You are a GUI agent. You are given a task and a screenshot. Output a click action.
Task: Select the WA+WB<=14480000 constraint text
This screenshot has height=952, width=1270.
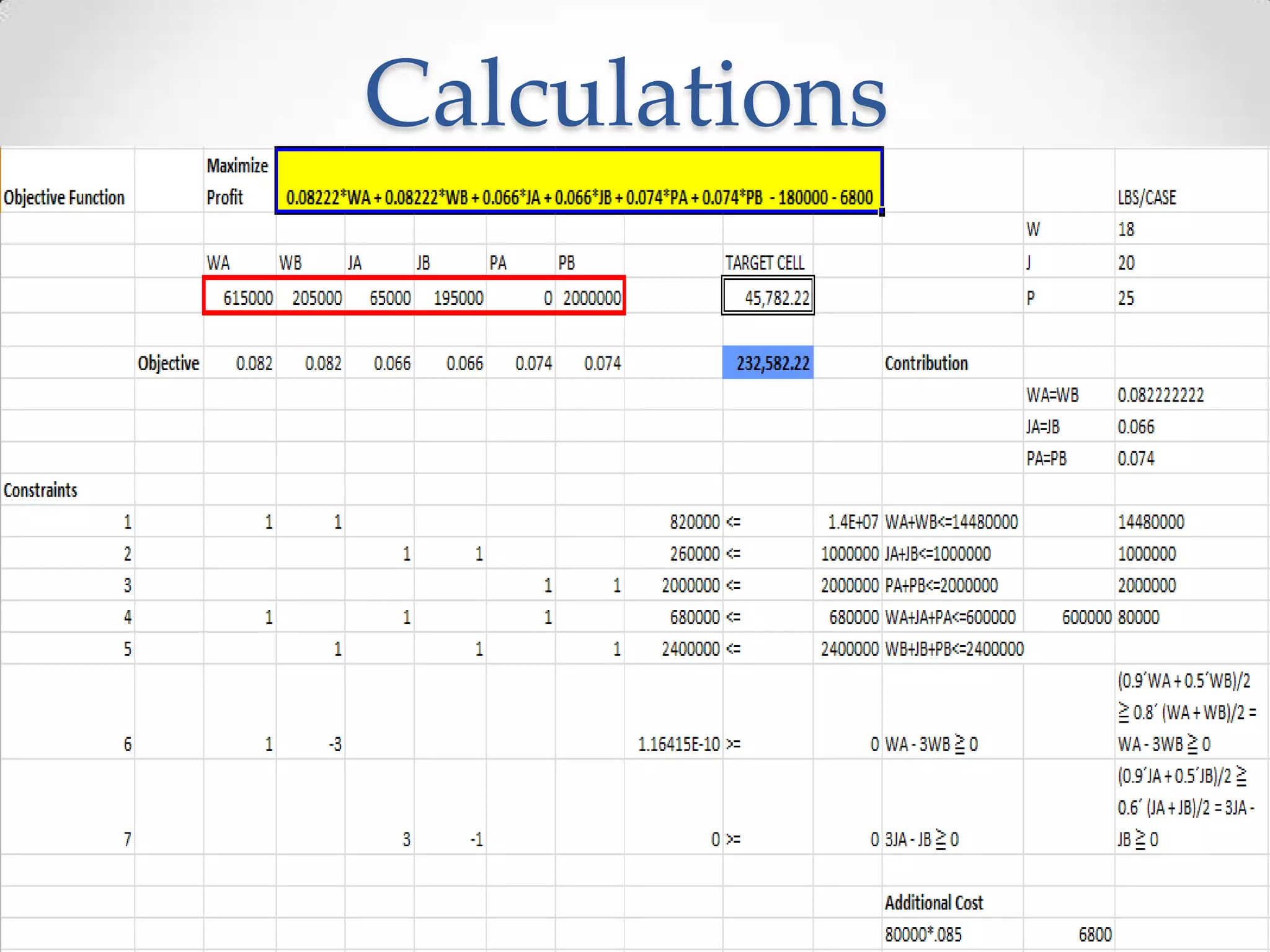[951, 522]
